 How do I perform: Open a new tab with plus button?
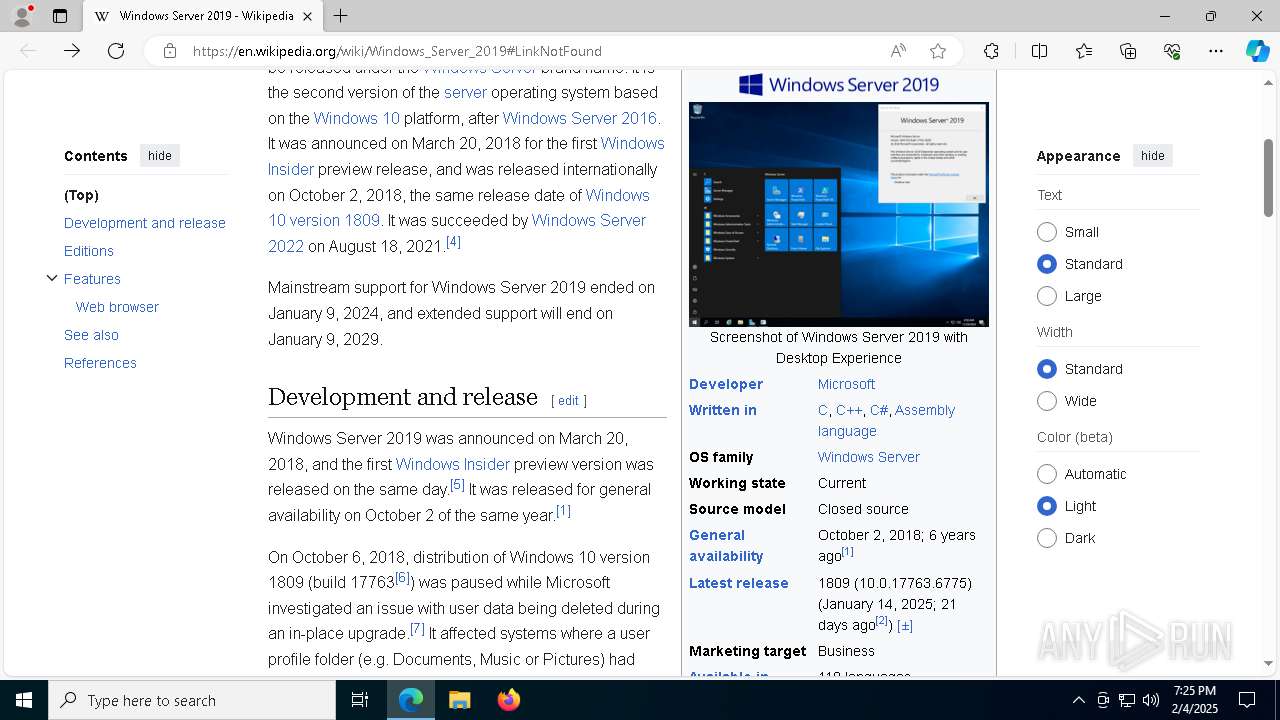tap(341, 16)
